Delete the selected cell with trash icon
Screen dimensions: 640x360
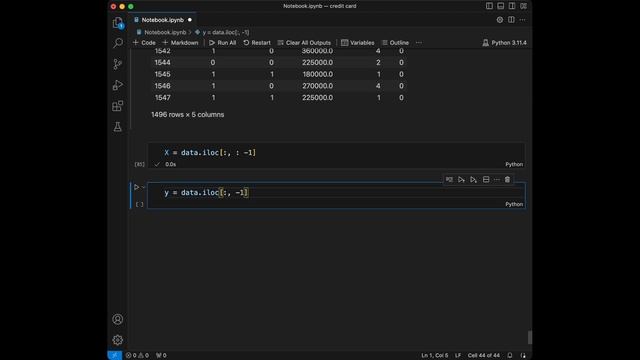click(507, 180)
